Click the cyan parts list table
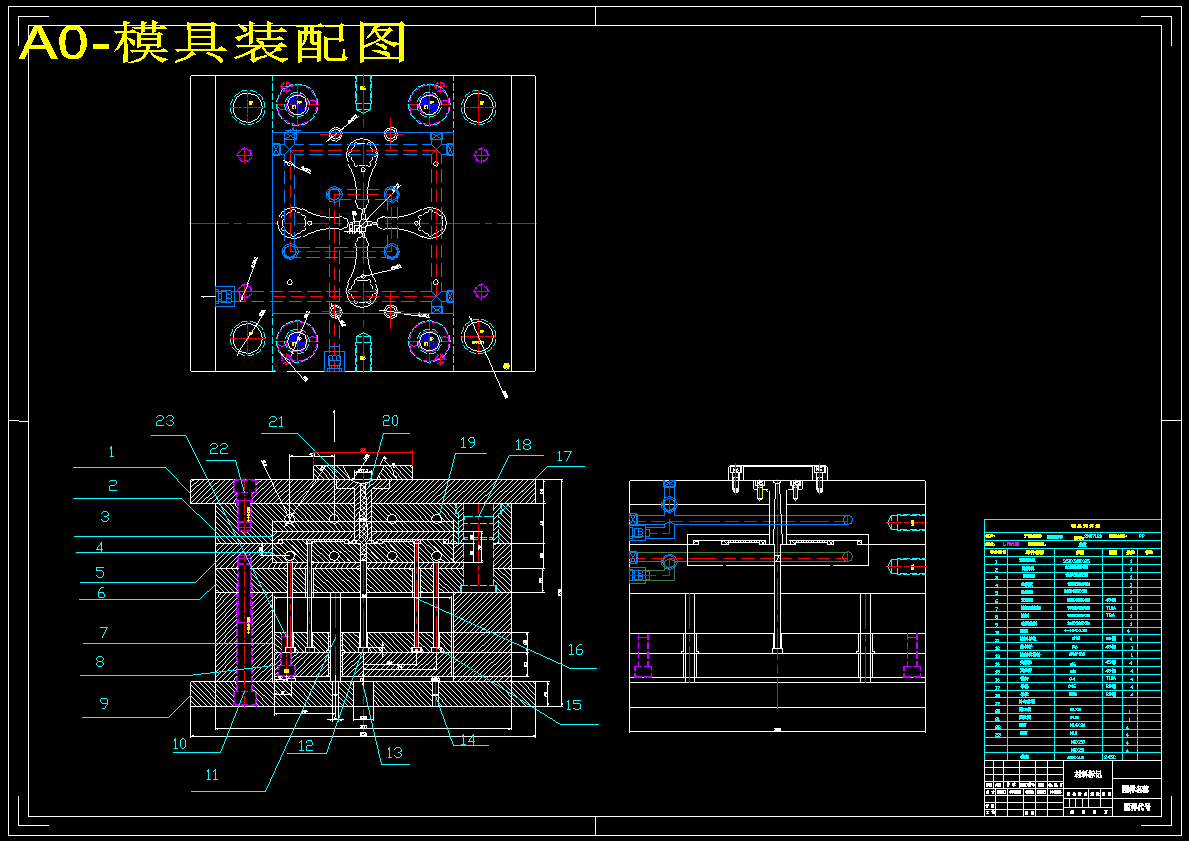Image resolution: width=1189 pixels, height=841 pixels. (x=1072, y=639)
